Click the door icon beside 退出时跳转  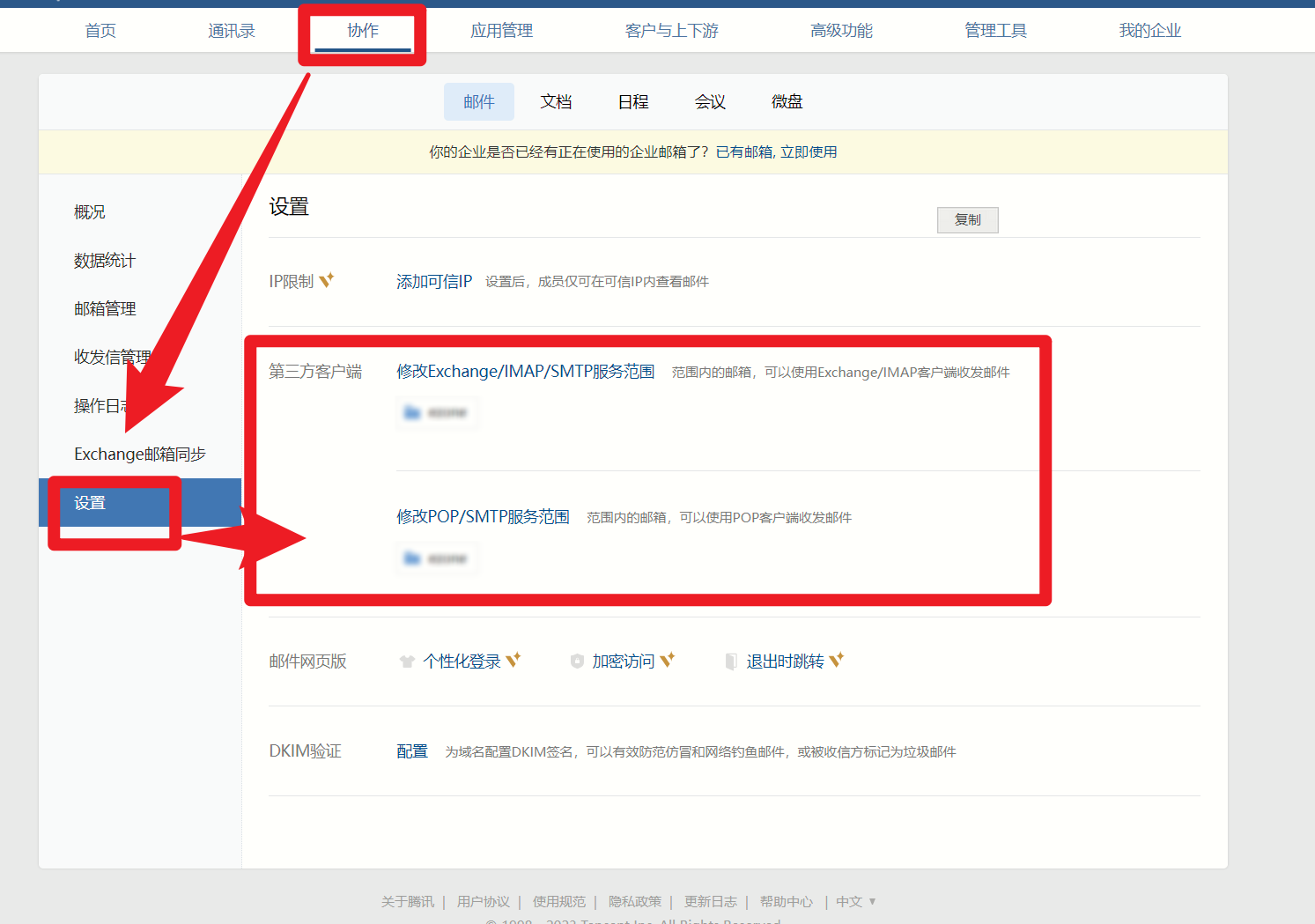pos(731,662)
